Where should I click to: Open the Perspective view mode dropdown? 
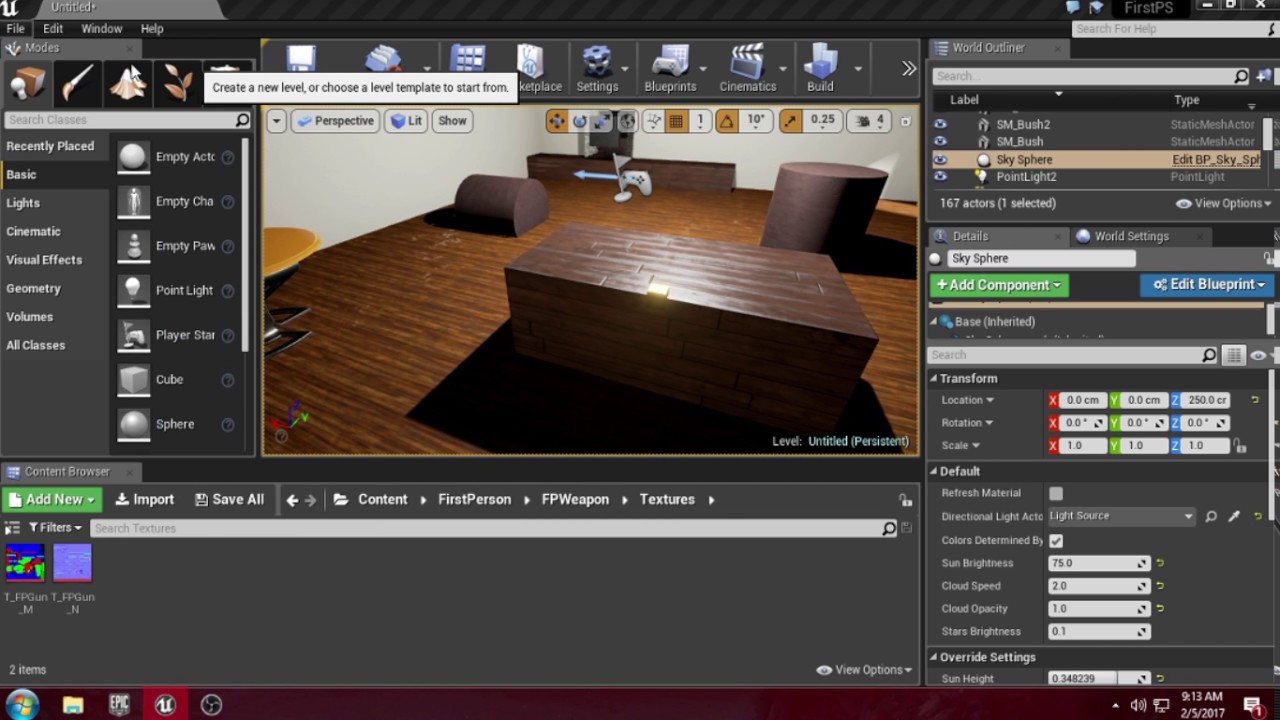coord(334,121)
